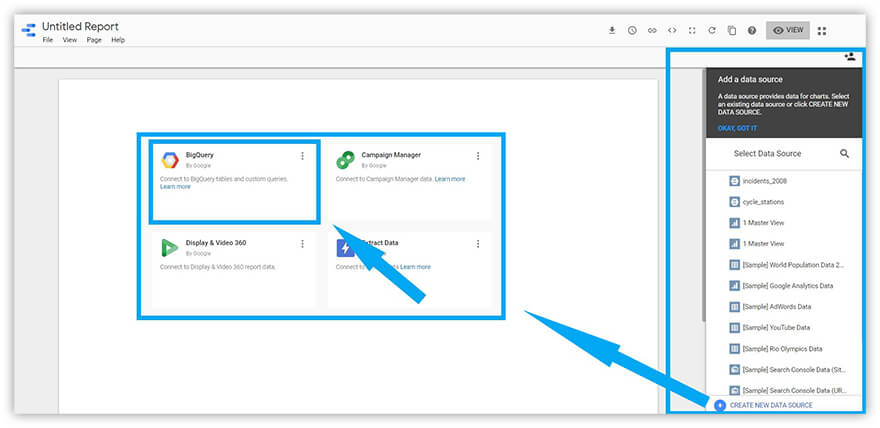Click the Campaign Manager green connector icon
Screen dimensions: 880x428
click(x=345, y=160)
